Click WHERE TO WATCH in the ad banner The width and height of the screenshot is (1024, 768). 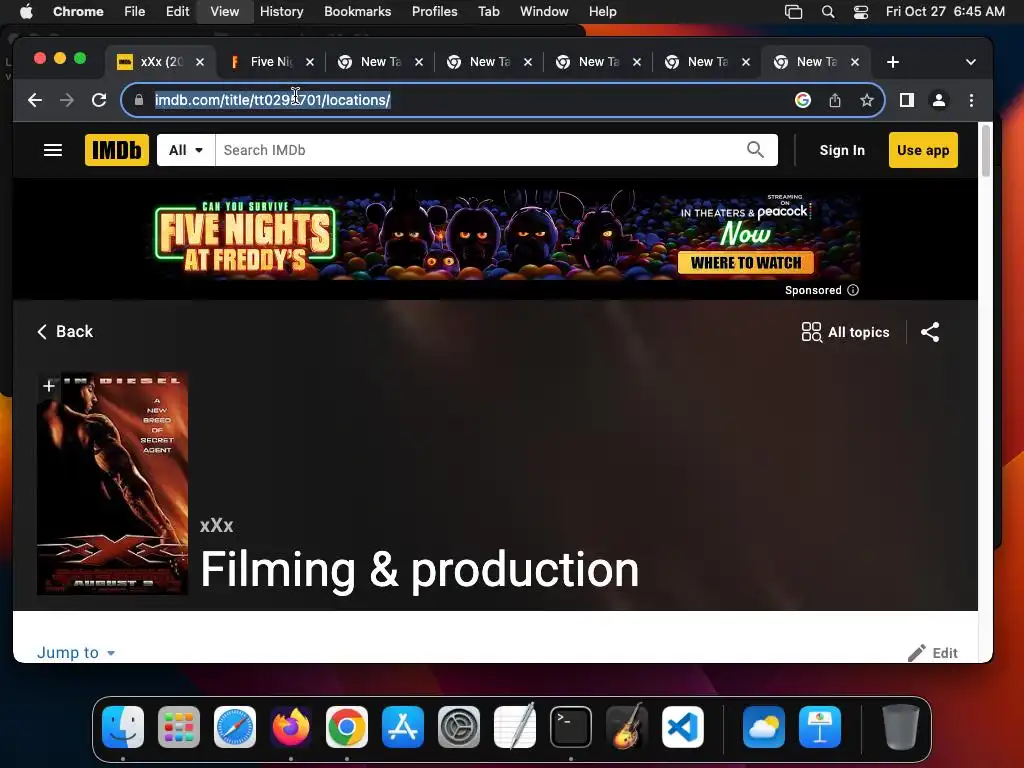pyautogui.click(x=746, y=263)
